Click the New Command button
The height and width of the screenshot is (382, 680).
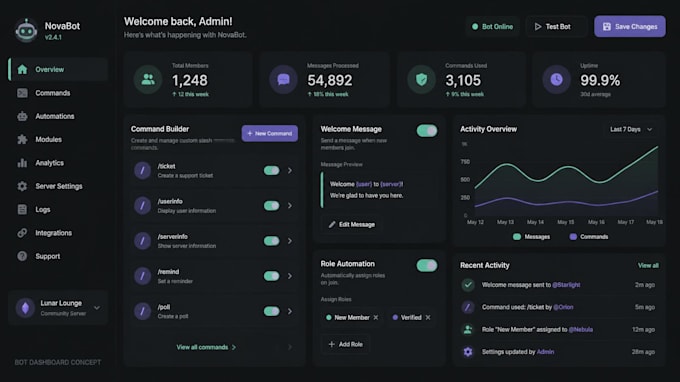pos(270,134)
